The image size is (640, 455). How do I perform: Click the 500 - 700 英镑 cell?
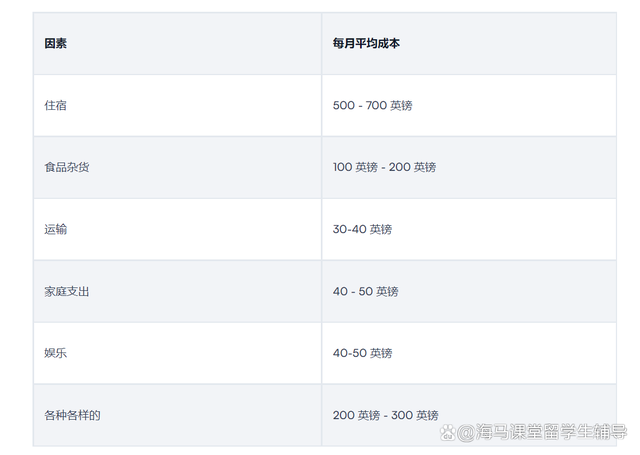(x=372, y=105)
